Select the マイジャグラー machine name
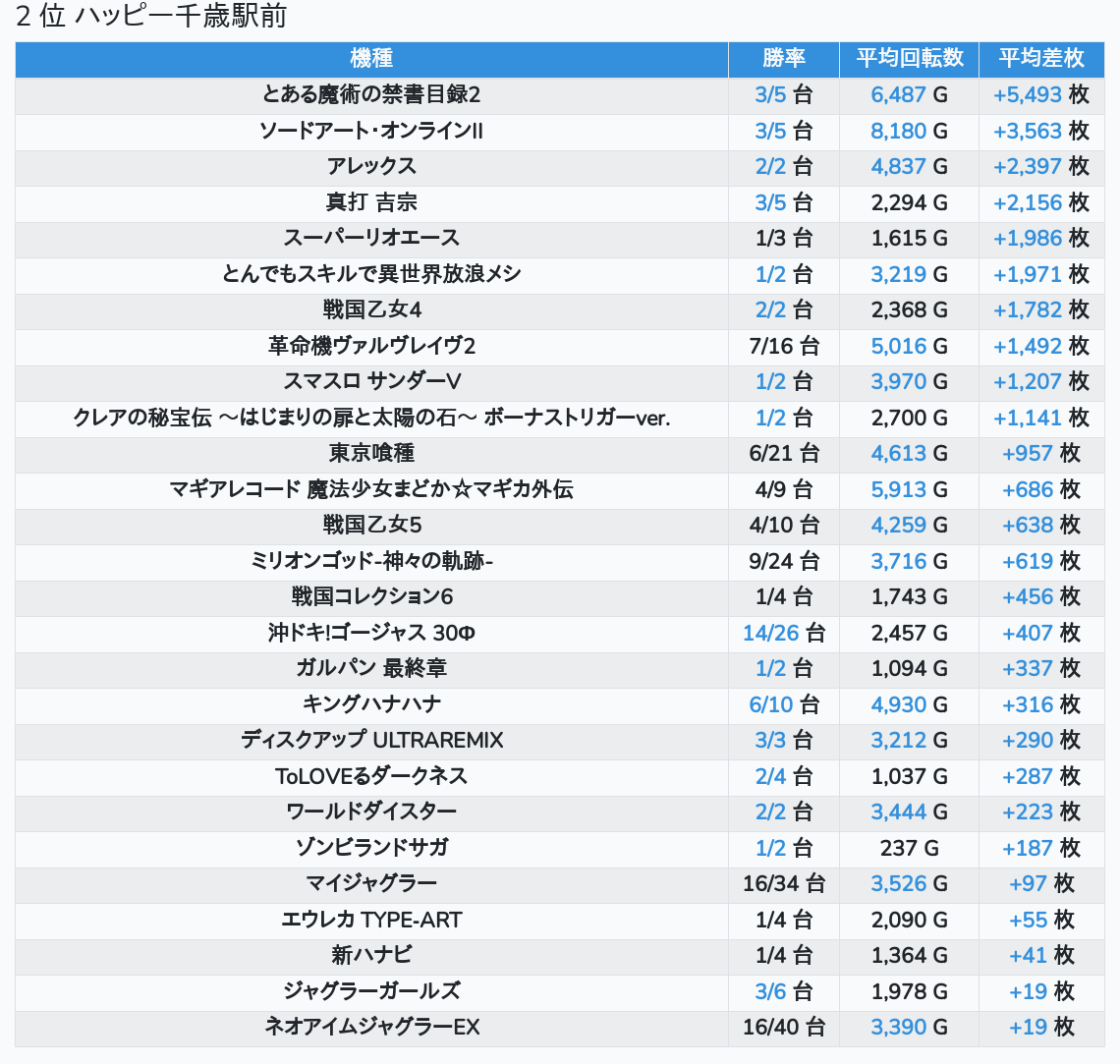This screenshot has height=1064, width=1120. 371,884
